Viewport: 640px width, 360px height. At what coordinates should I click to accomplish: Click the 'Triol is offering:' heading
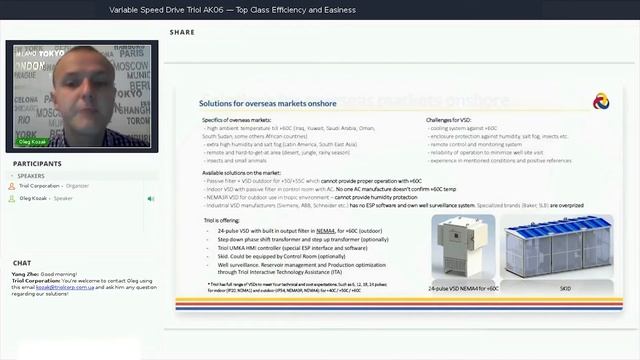tap(222, 220)
